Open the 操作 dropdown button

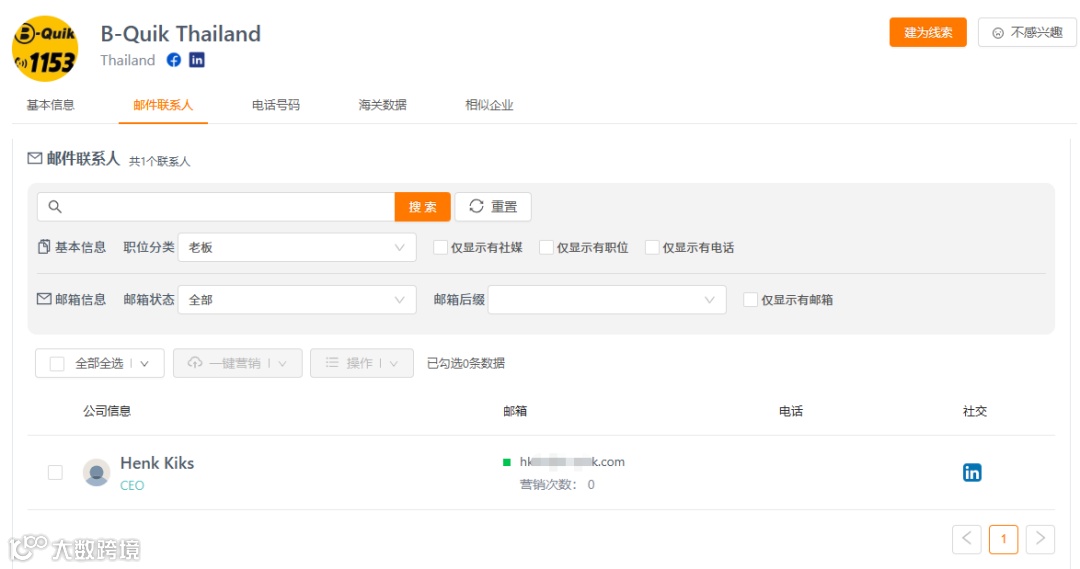click(x=362, y=363)
